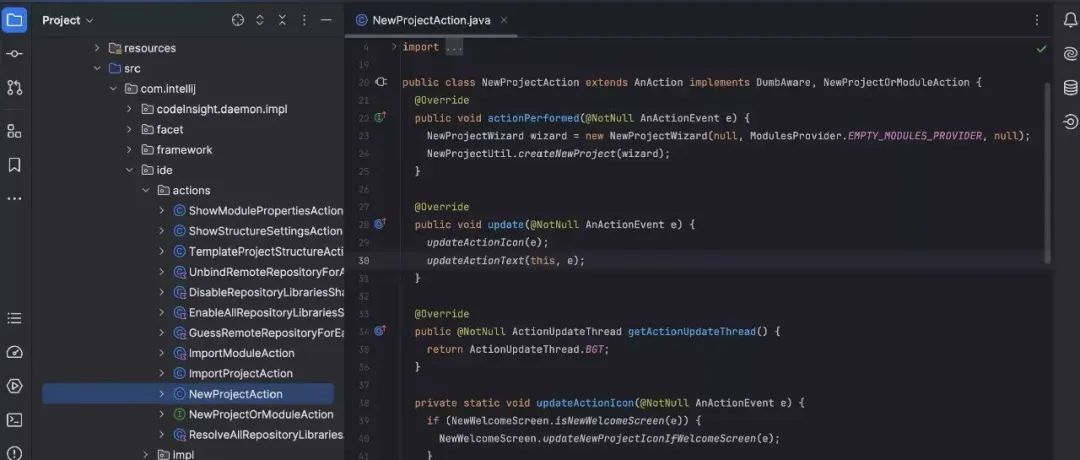Open Notifications bell icon
This screenshot has width=1080, height=460.
(1070, 20)
